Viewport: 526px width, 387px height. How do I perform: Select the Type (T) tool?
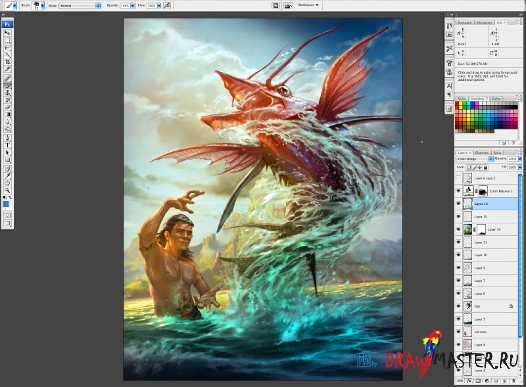coord(7,145)
